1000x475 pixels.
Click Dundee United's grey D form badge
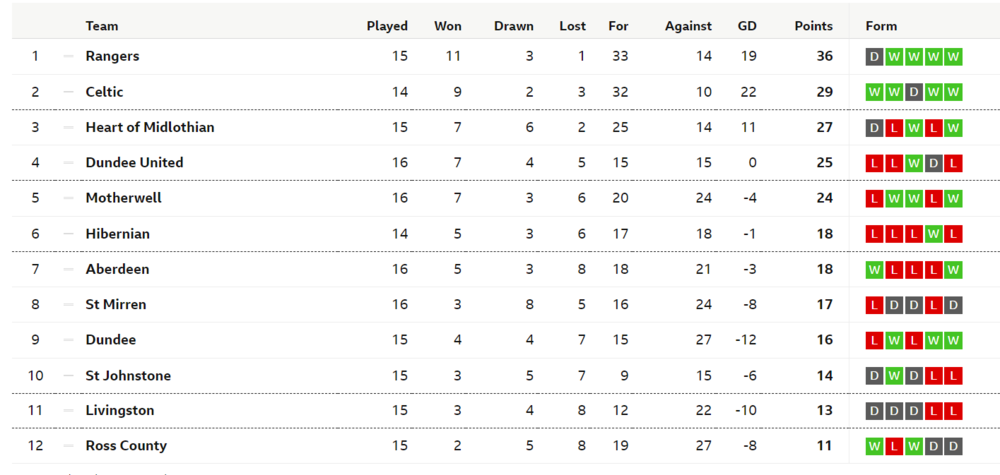tap(934, 163)
